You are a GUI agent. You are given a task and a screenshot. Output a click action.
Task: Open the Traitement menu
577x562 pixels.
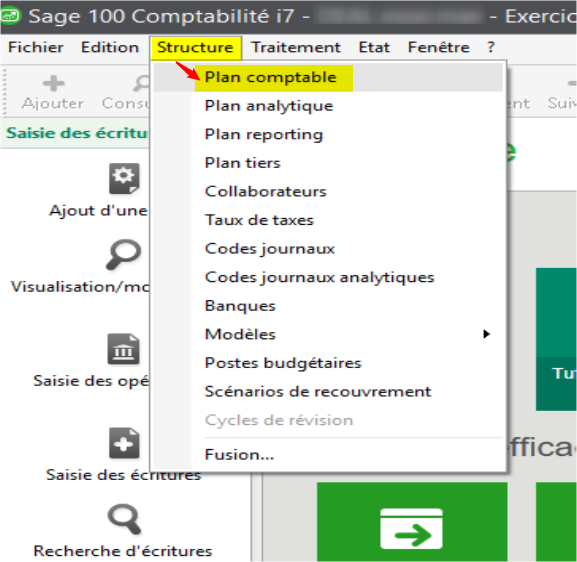point(296,47)
